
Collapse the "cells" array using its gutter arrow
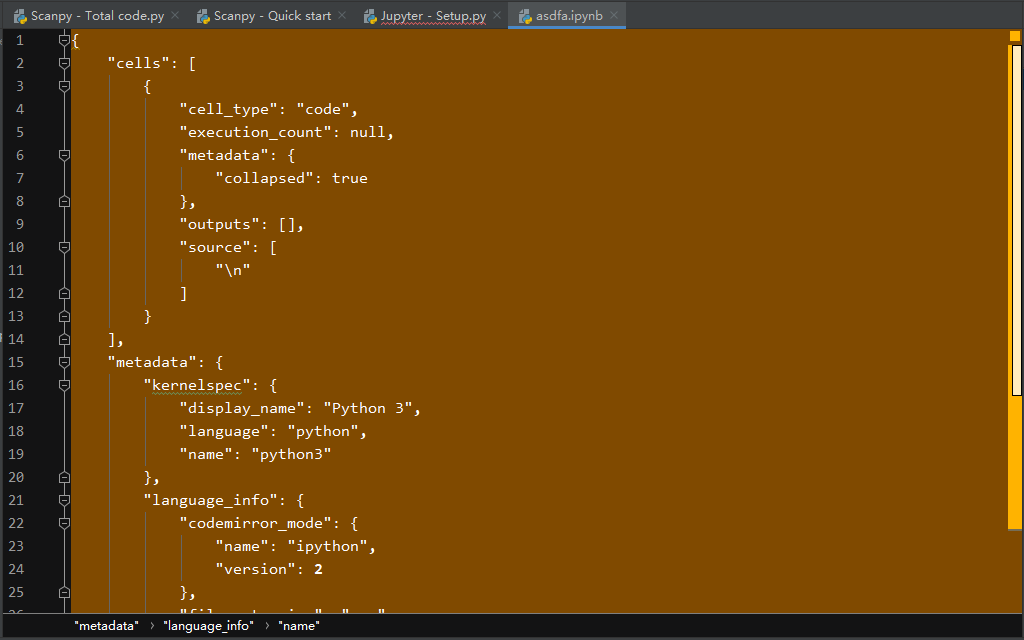64,62
